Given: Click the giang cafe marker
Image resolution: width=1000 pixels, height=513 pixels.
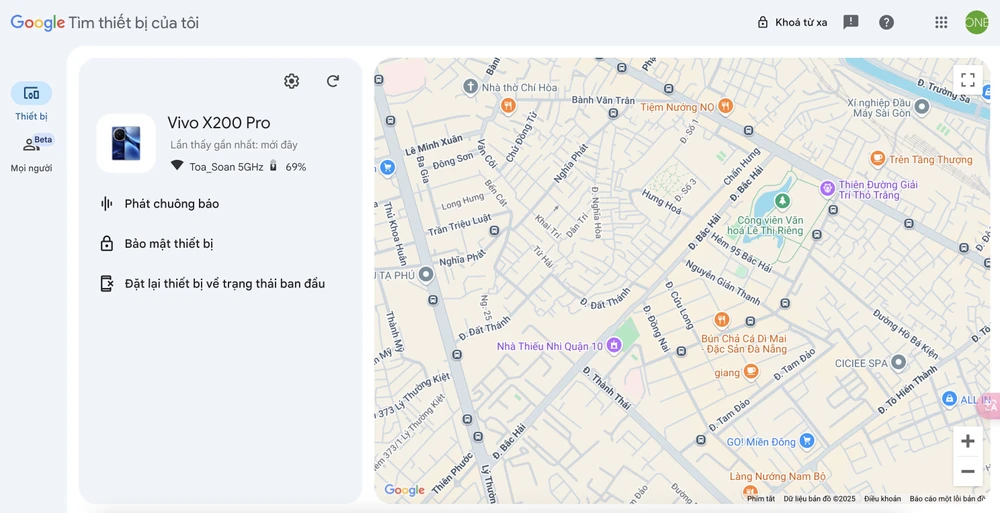Looking at the screenshot, I should (x=751, y=371).
